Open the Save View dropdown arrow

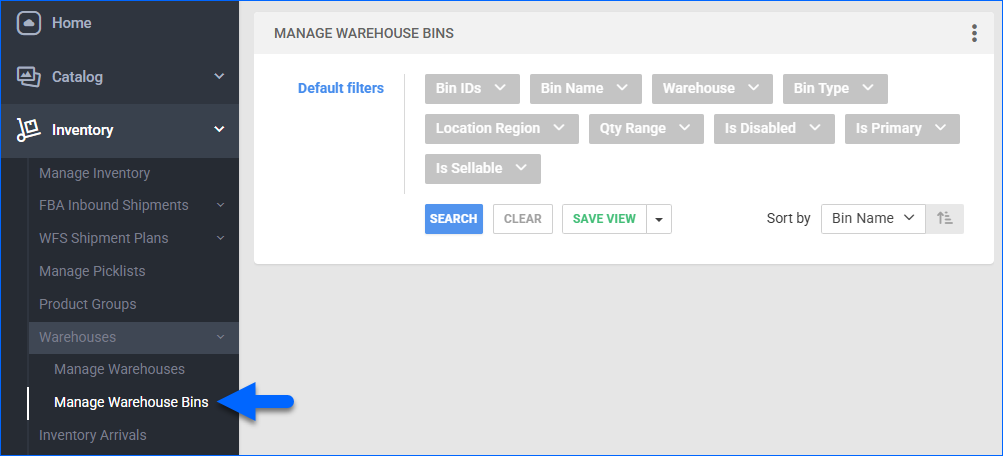click(658, 219)
